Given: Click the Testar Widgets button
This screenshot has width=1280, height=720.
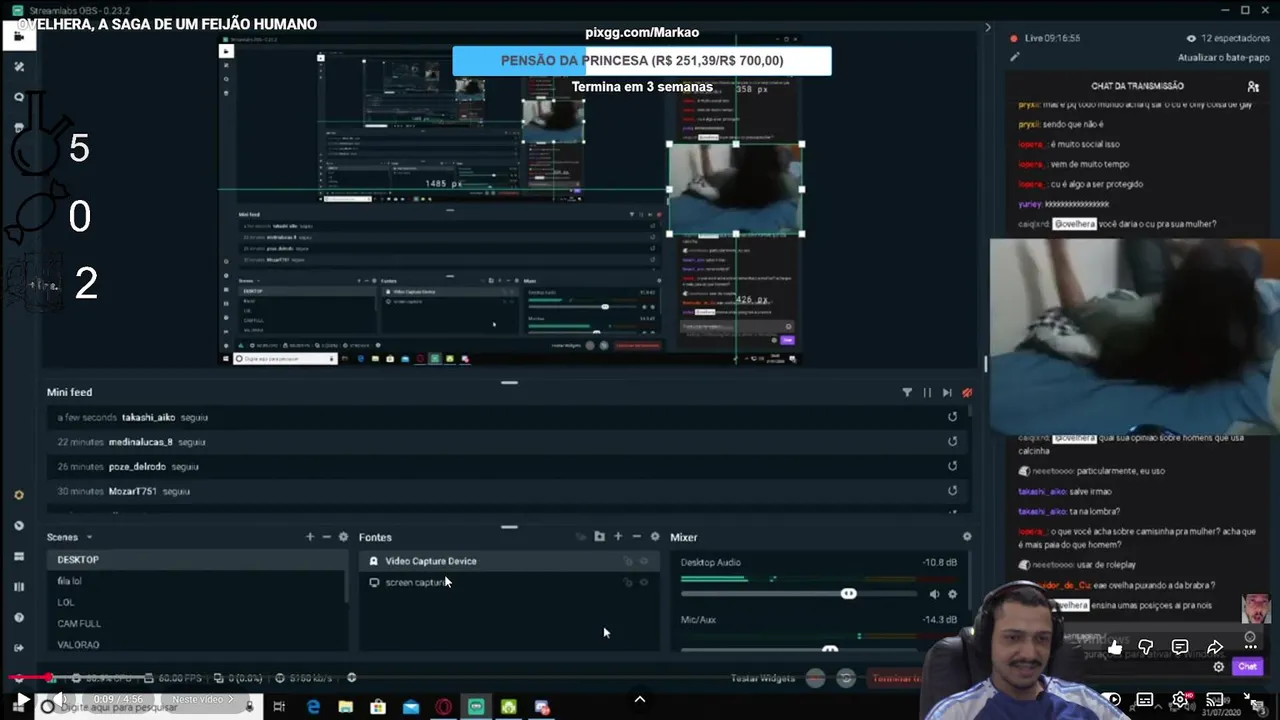Looking at the screenshot, I should [x=763, y=678].
